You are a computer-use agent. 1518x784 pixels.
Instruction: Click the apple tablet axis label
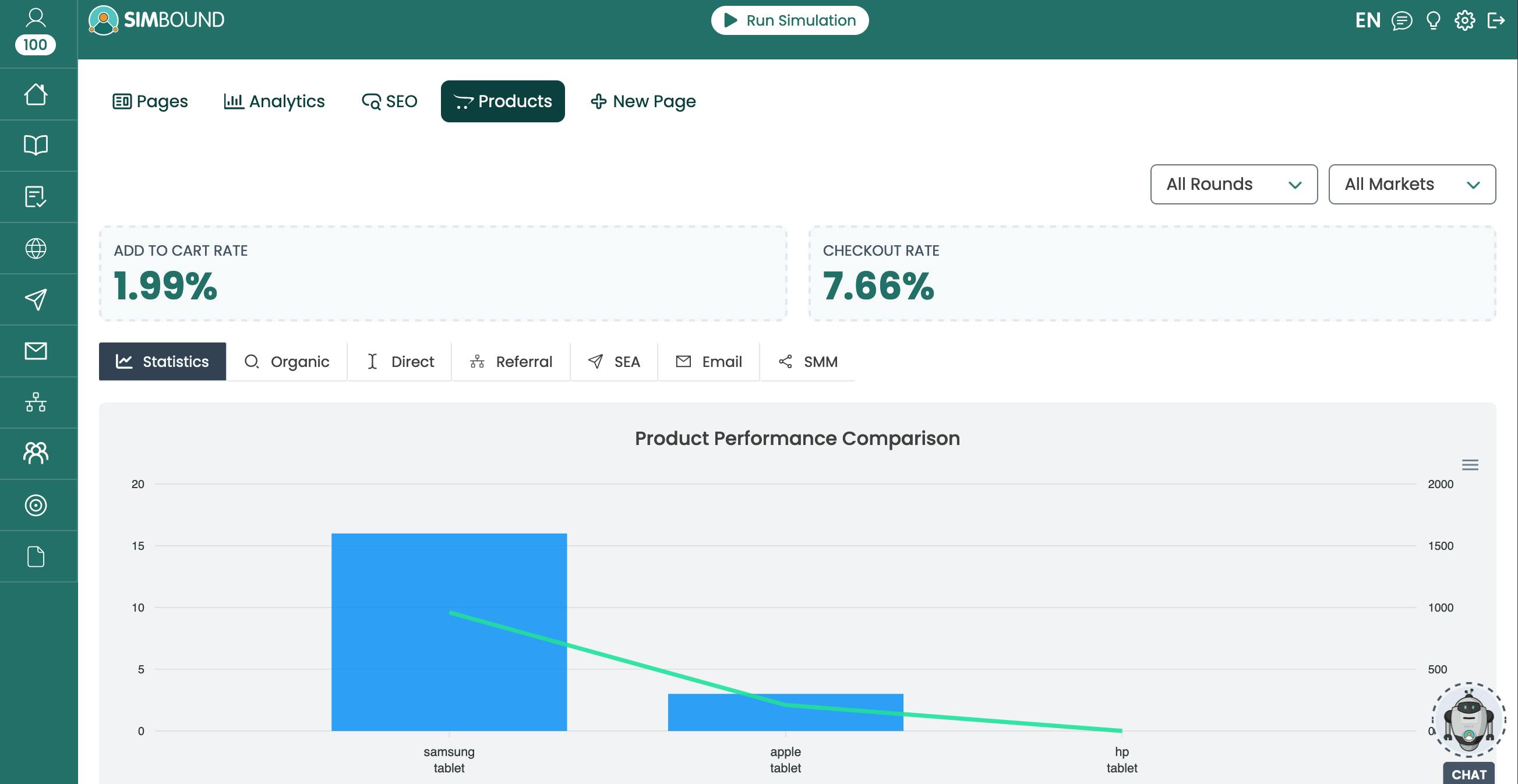[x=786, y=760]
